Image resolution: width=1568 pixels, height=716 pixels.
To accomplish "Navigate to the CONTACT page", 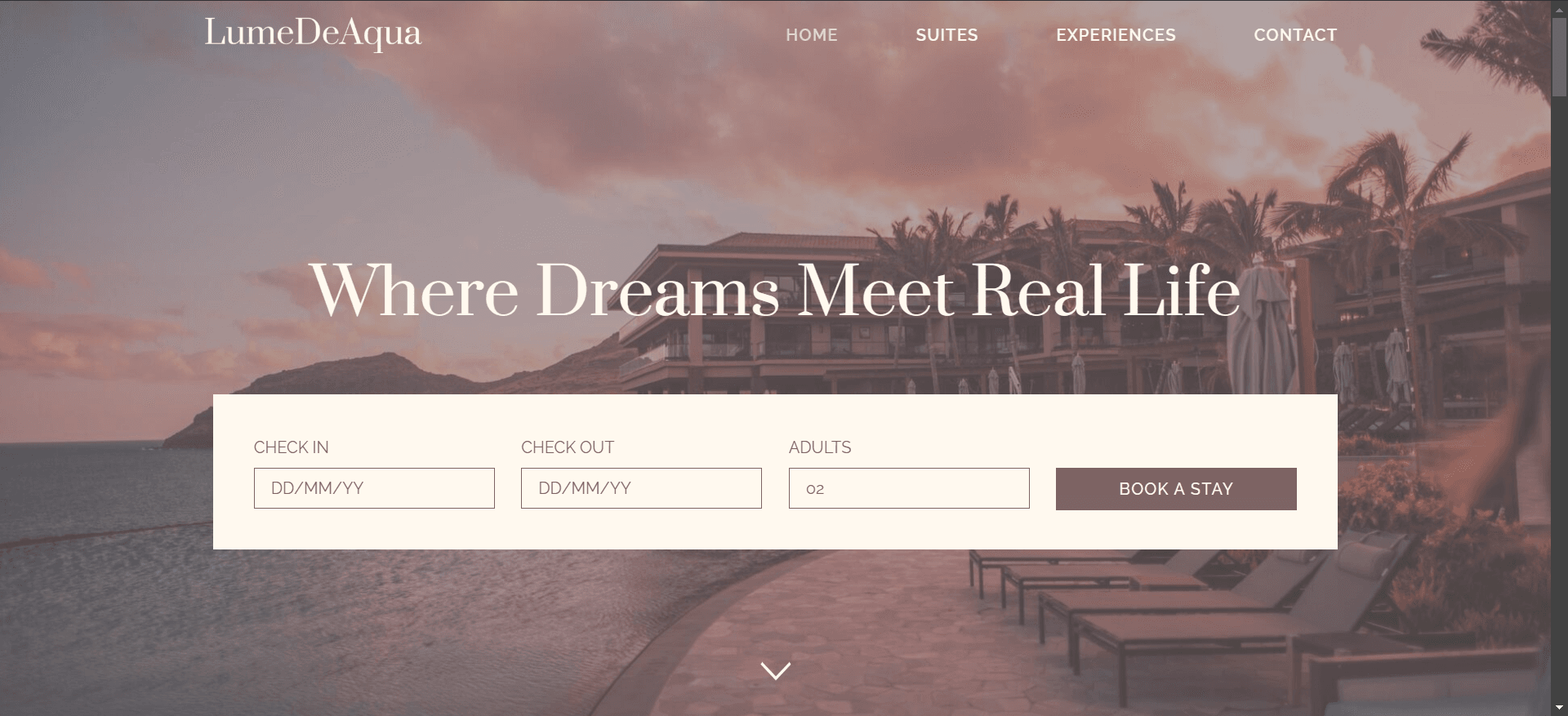I will coord(1295,35).
